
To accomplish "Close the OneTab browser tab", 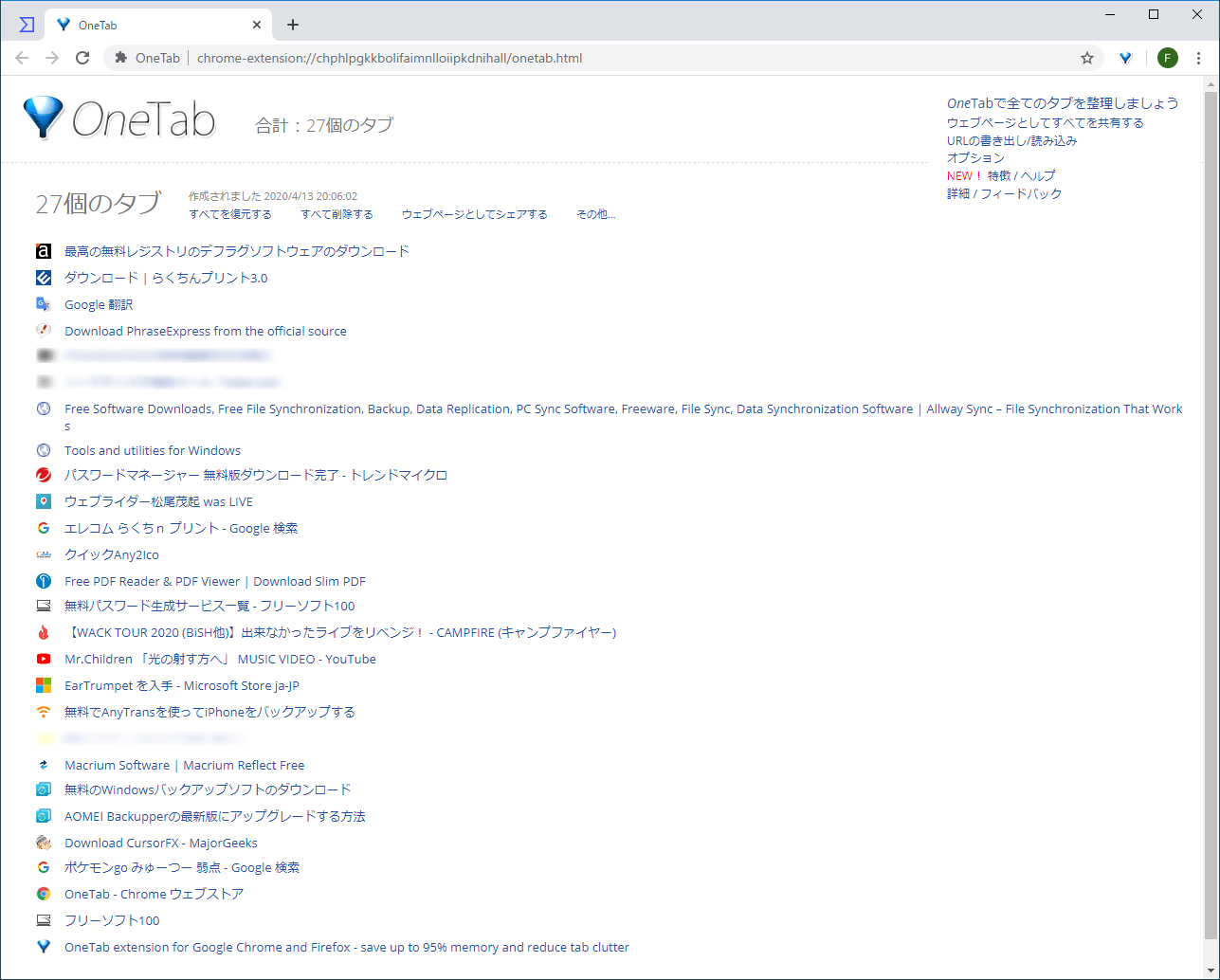I will [257, 25].
